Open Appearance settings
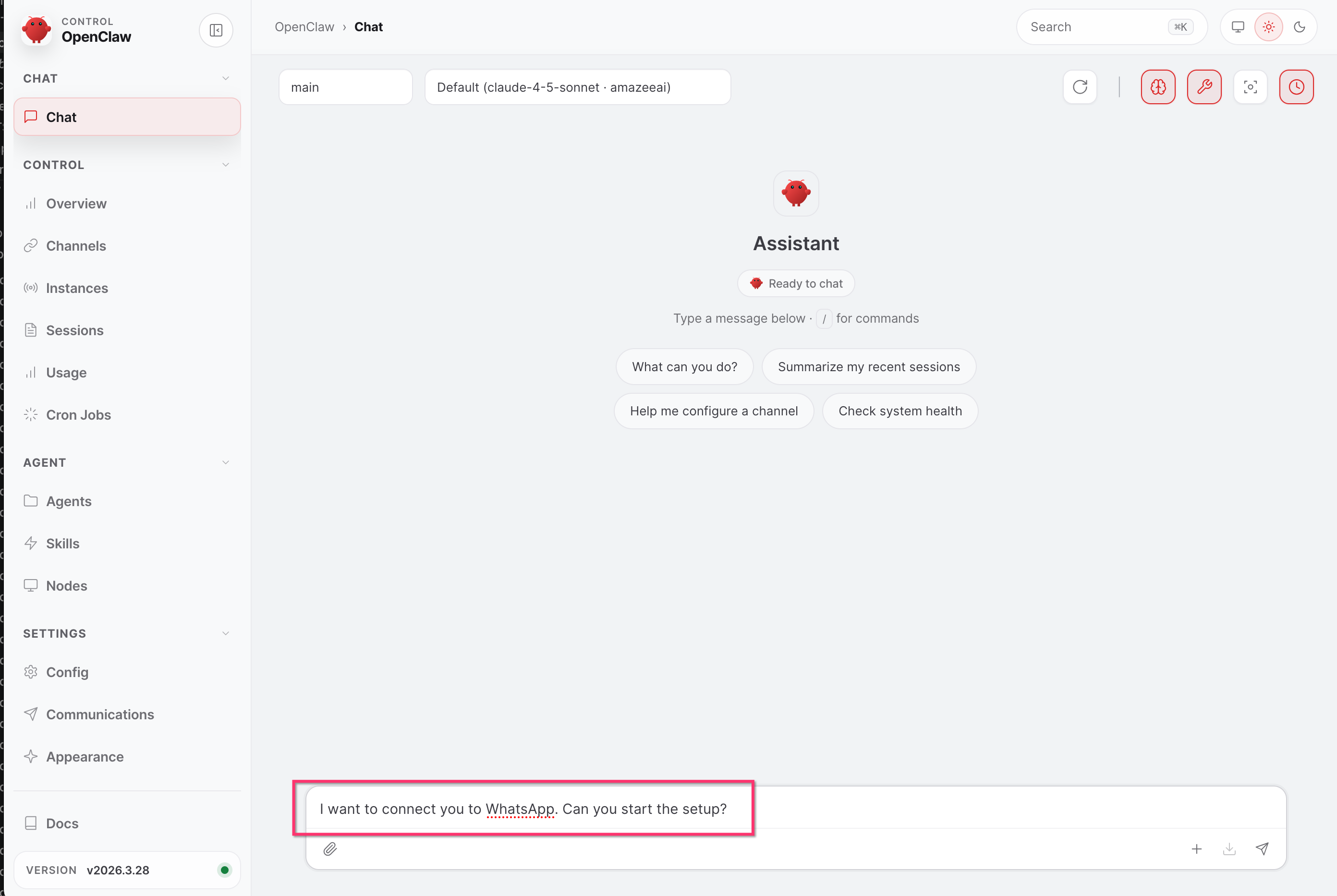This screenshot has width=1337, height=896. [x=127, y=757]
